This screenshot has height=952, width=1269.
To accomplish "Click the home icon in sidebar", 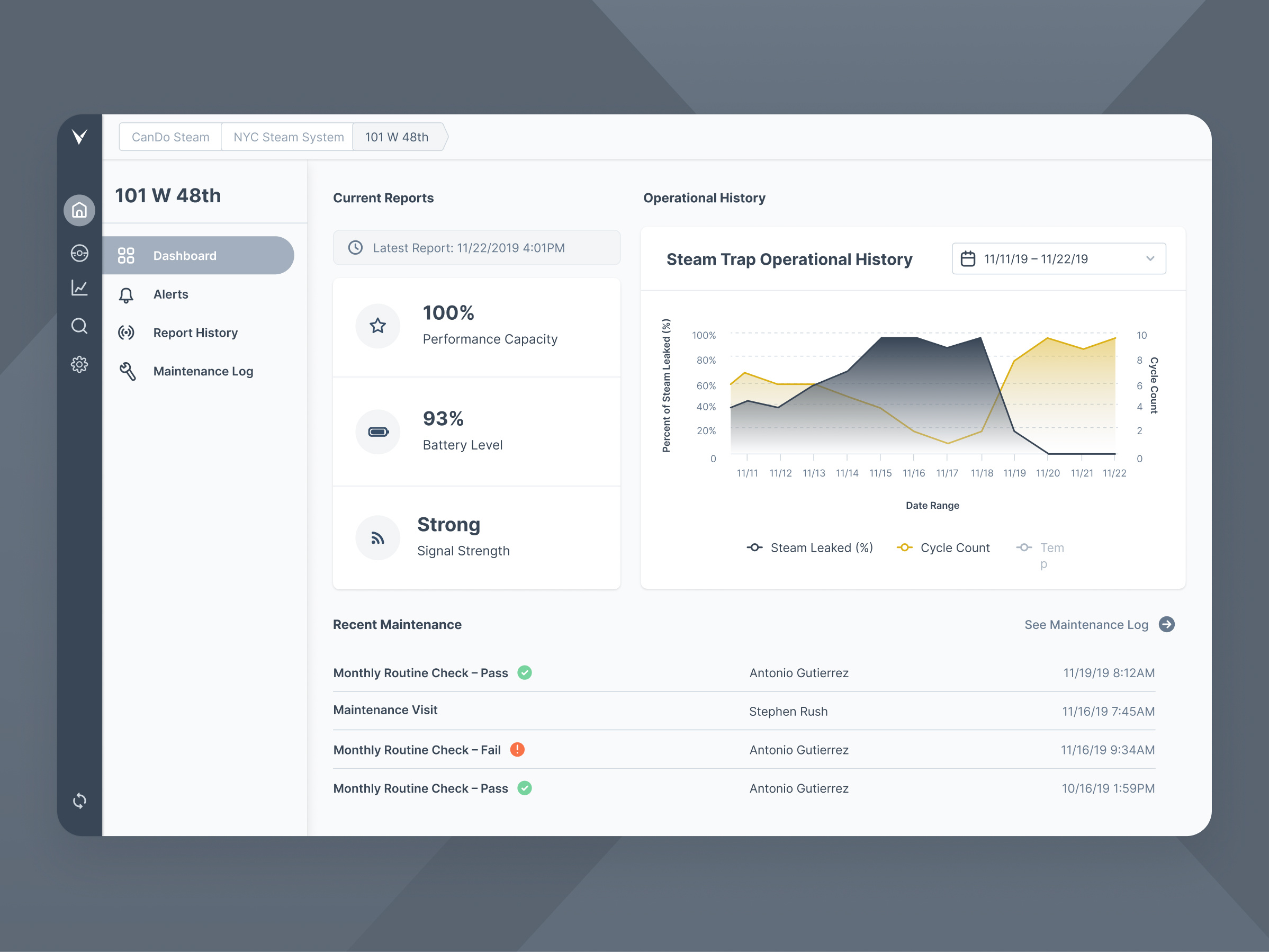I will click(x=79, y=210).
